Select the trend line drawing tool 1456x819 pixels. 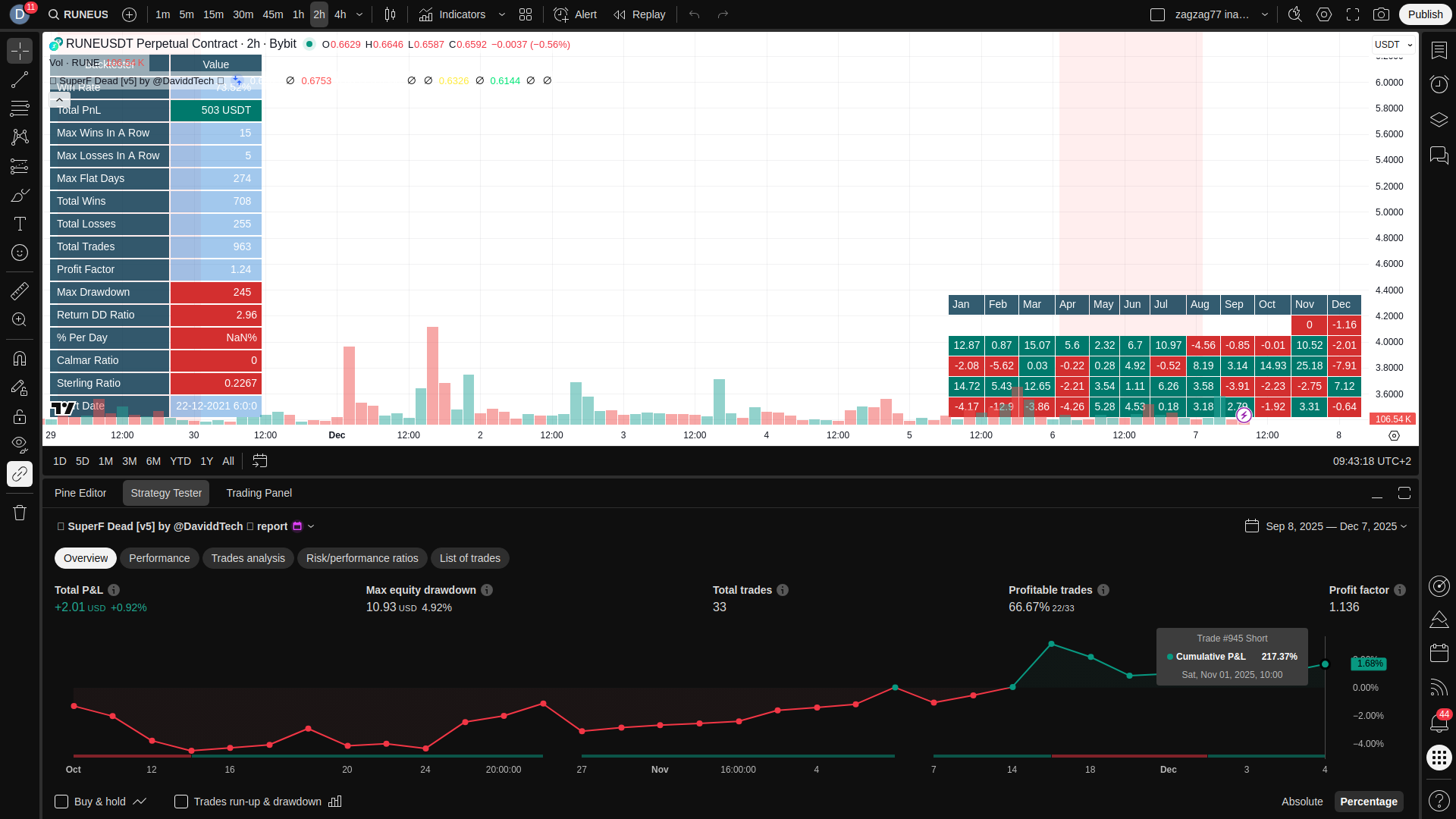coord(20,80)
